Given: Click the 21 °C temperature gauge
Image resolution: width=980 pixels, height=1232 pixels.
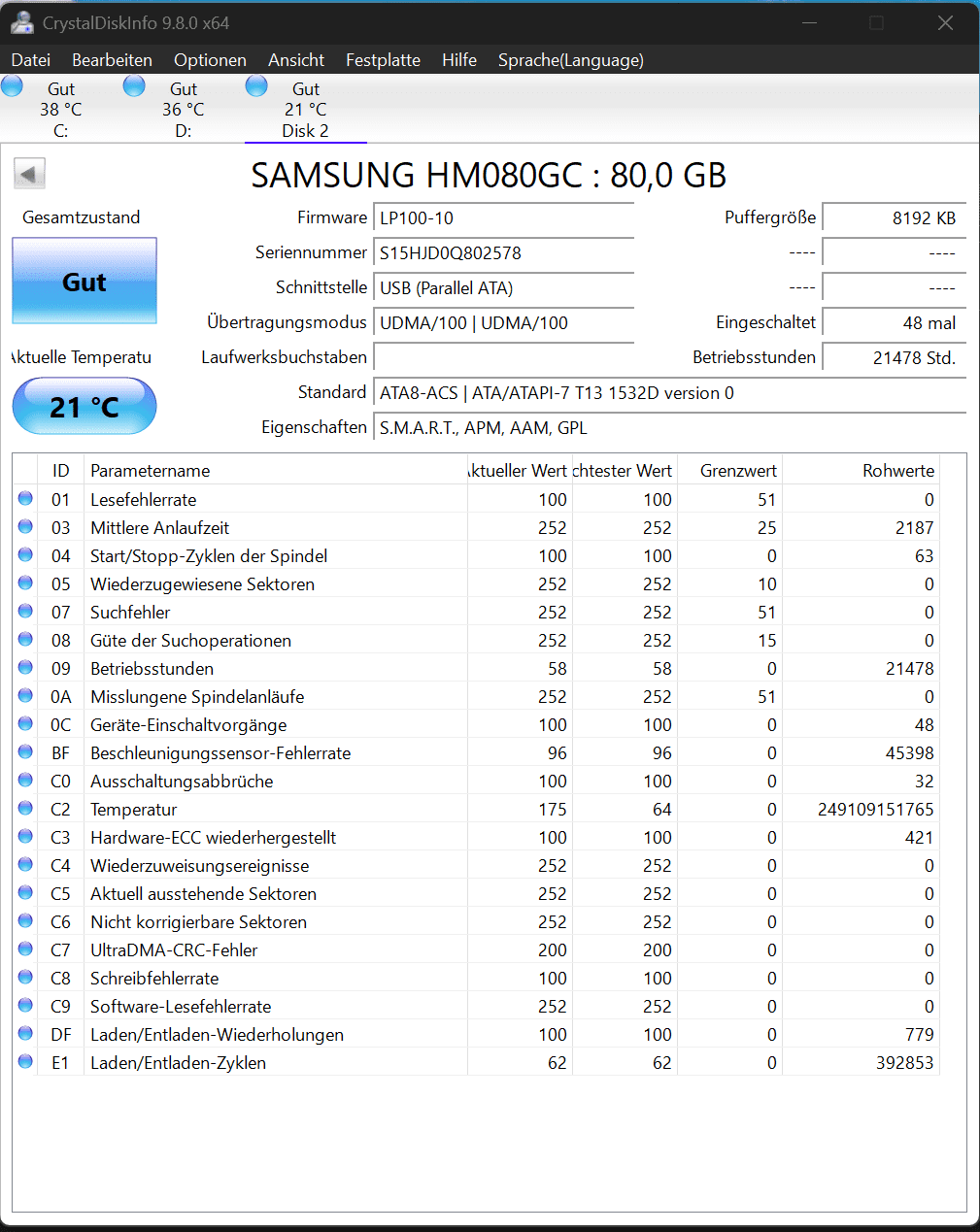Looking at the screenshot, I should (84, 406).
